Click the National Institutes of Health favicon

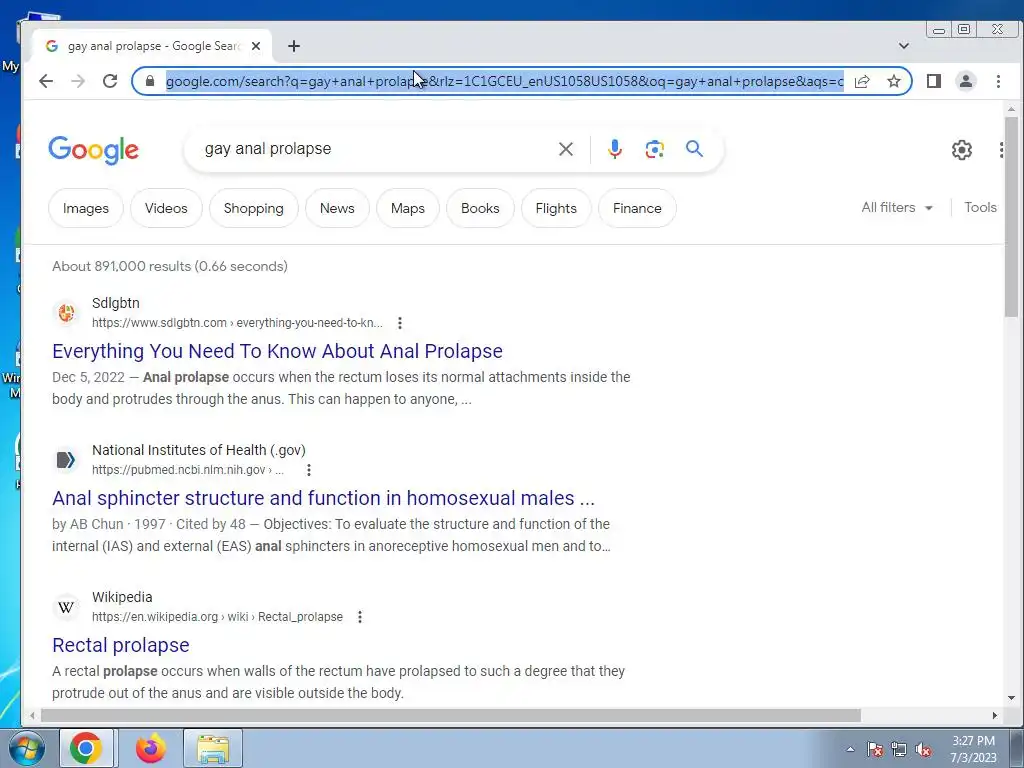[x=66, y=460]
